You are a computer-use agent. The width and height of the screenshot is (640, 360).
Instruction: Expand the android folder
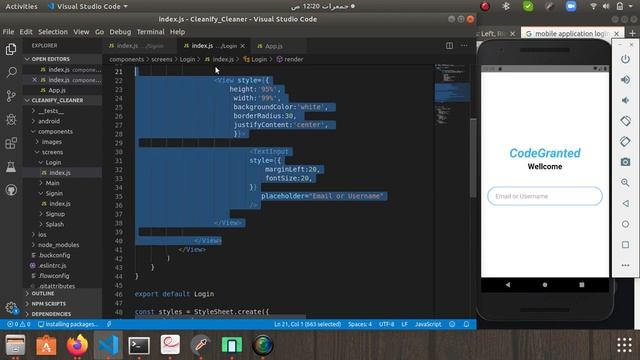tap(49, 121)
